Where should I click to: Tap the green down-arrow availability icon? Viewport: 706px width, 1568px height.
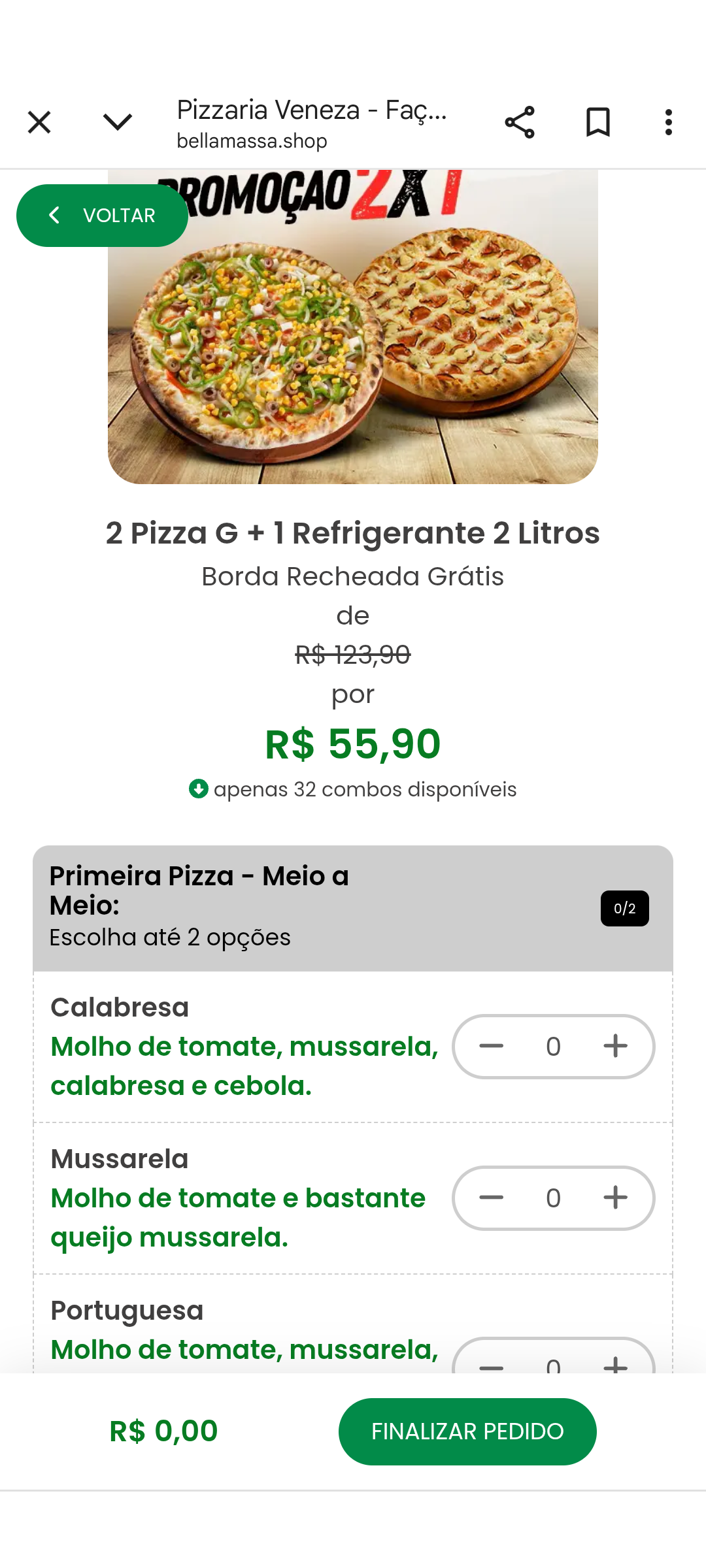click(198, 789)
